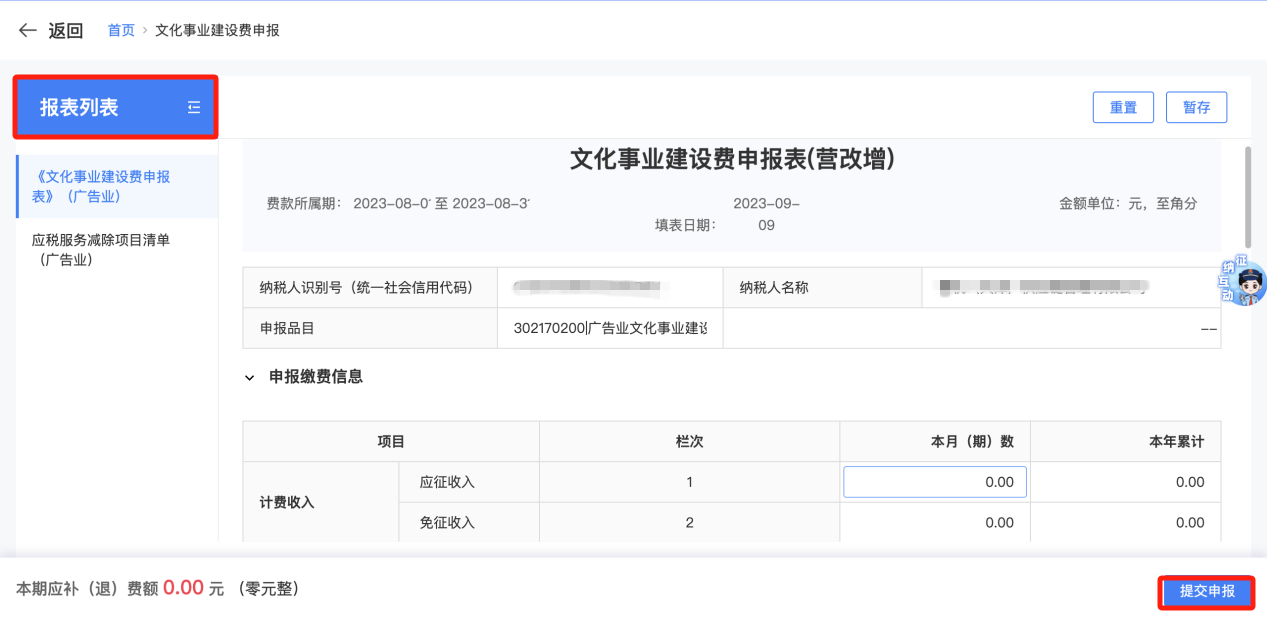Viewport: 1267px width, 620px height.
Task: Collapse the 报表列表 sidebar using its icon
Action: coord(194,108)
